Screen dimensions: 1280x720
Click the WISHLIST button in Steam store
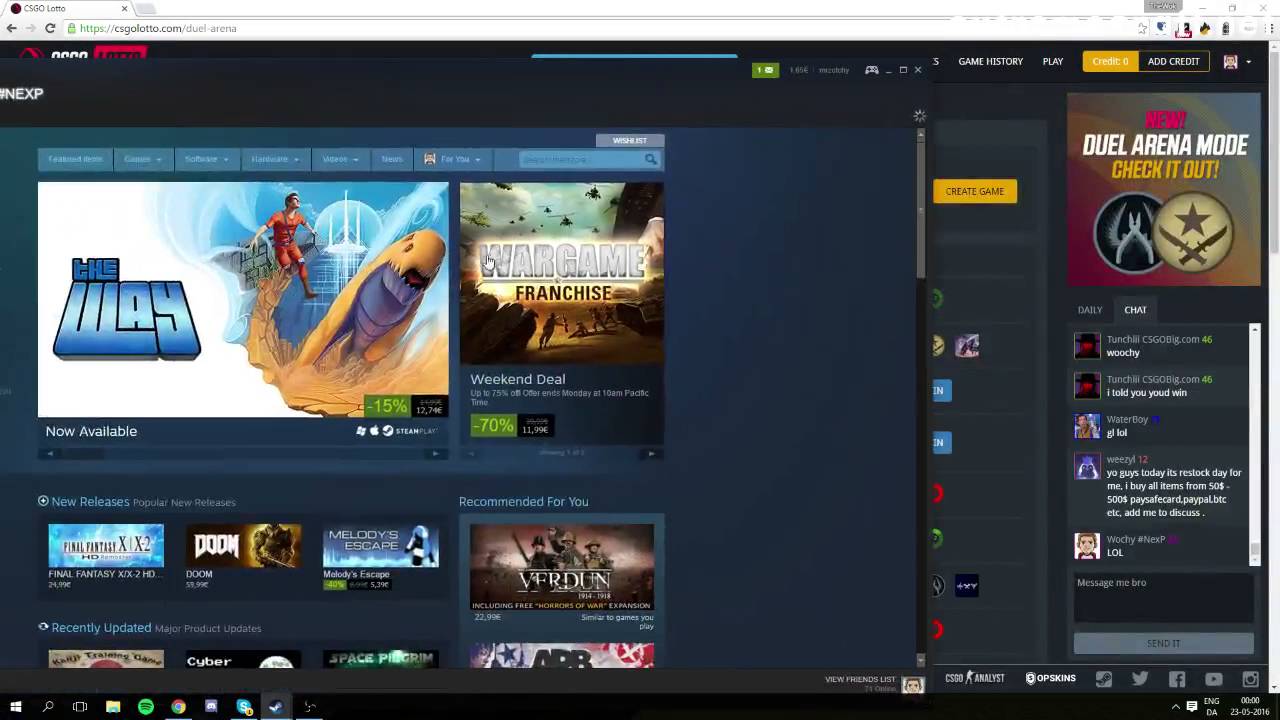(x=630, y=140)
